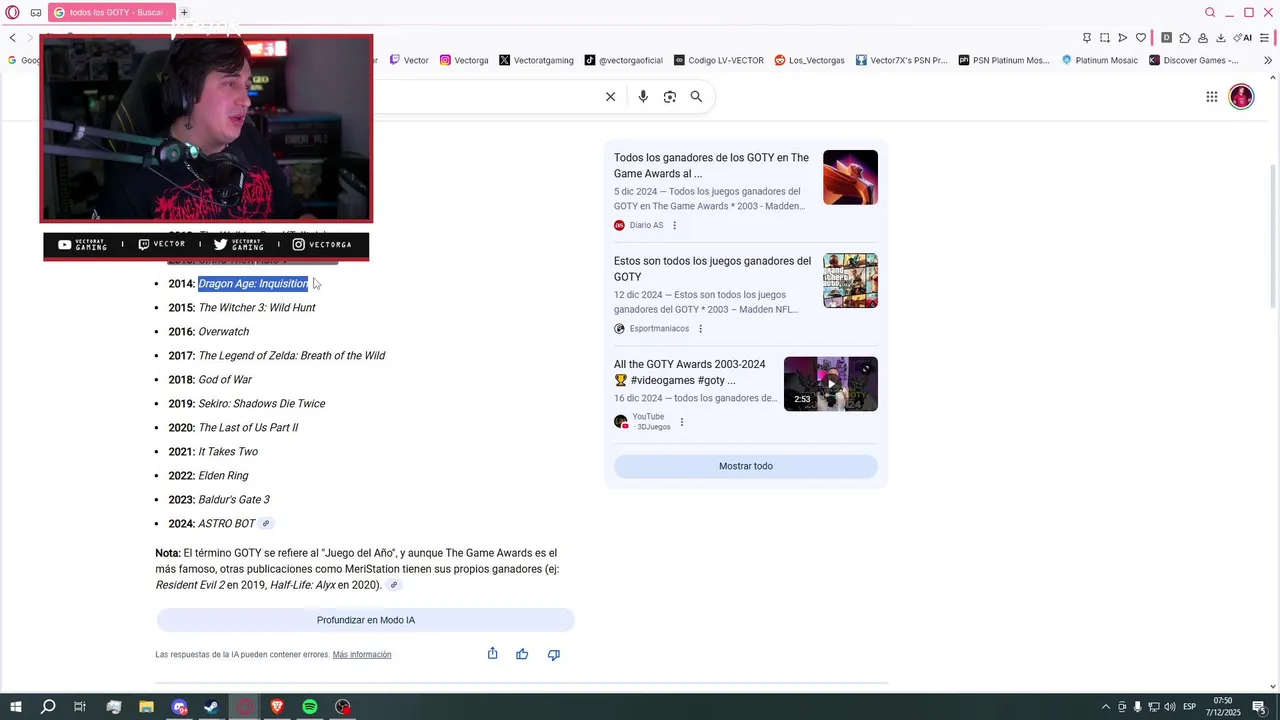Open the Platinum Mosaic bookmark

(x=1099, y=60)
